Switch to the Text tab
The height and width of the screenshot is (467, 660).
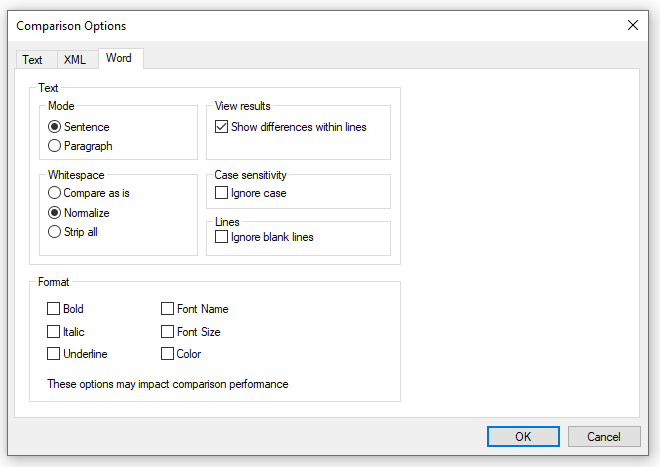(x=33, y=60)
